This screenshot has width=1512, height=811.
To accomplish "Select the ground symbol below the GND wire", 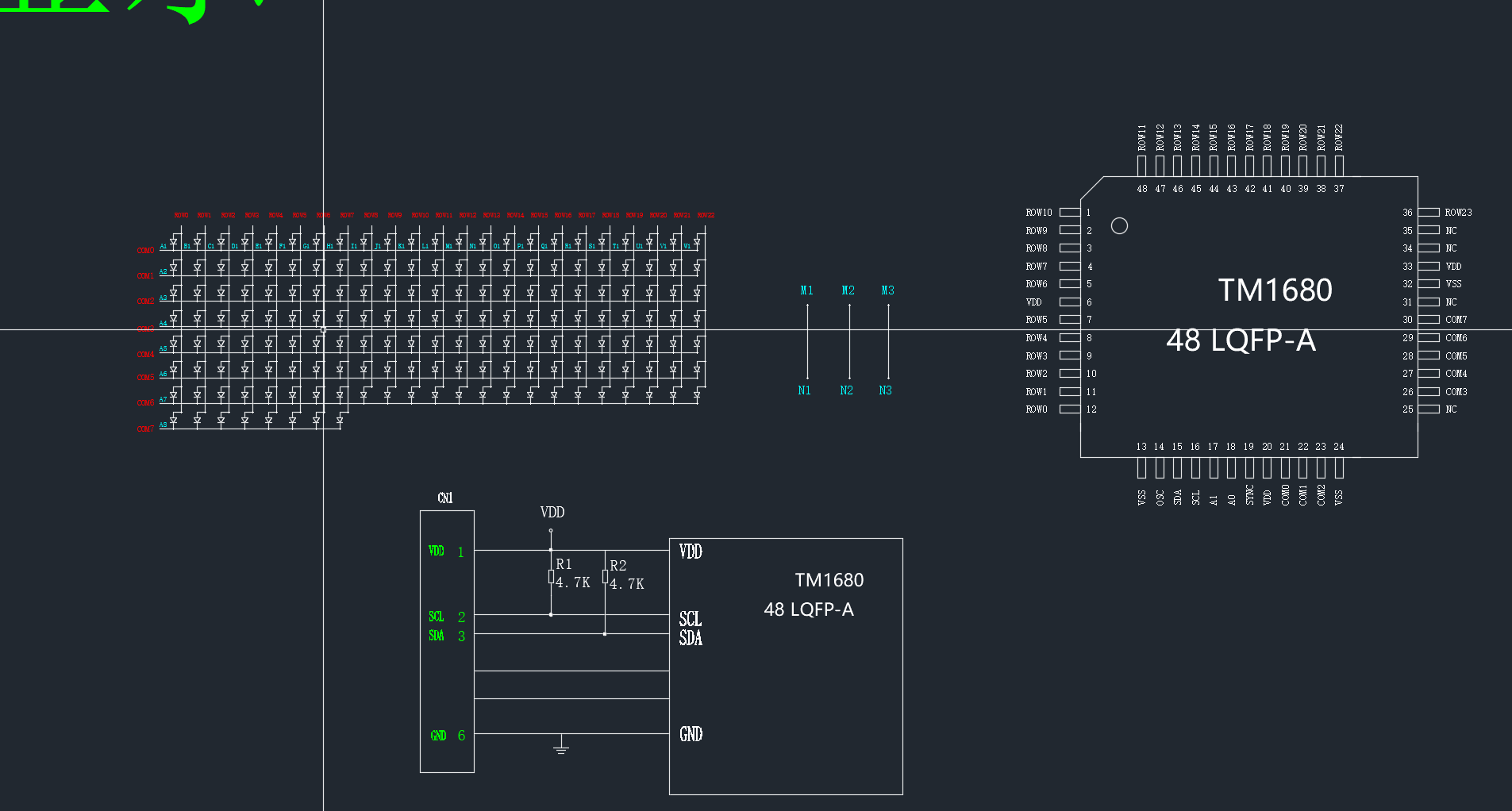I will [561, 744].
